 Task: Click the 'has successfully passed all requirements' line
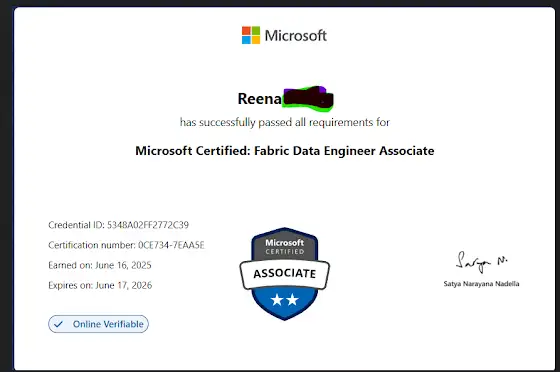(285, 122)
